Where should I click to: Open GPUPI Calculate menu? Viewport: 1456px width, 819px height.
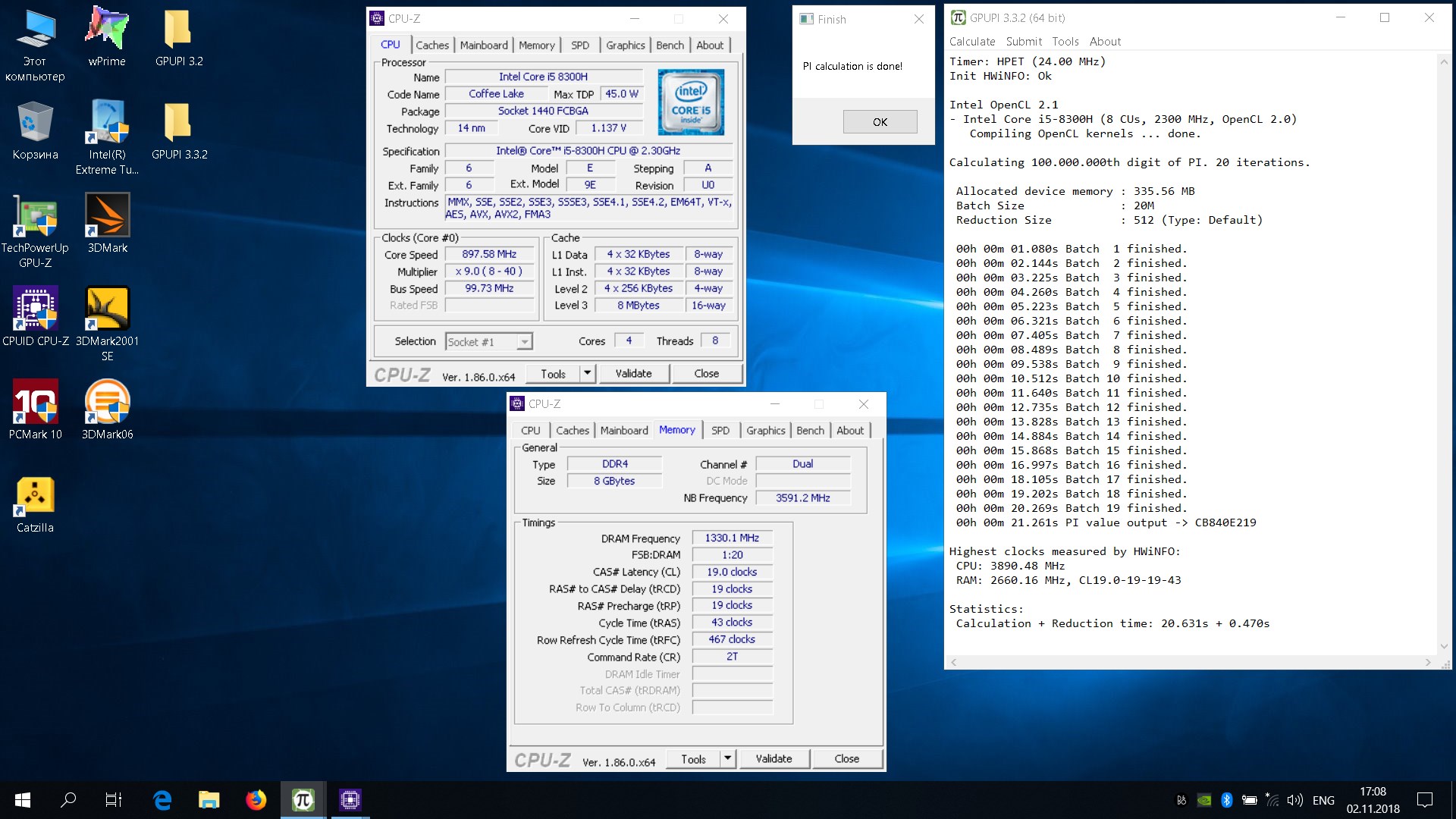pos(972,42)
